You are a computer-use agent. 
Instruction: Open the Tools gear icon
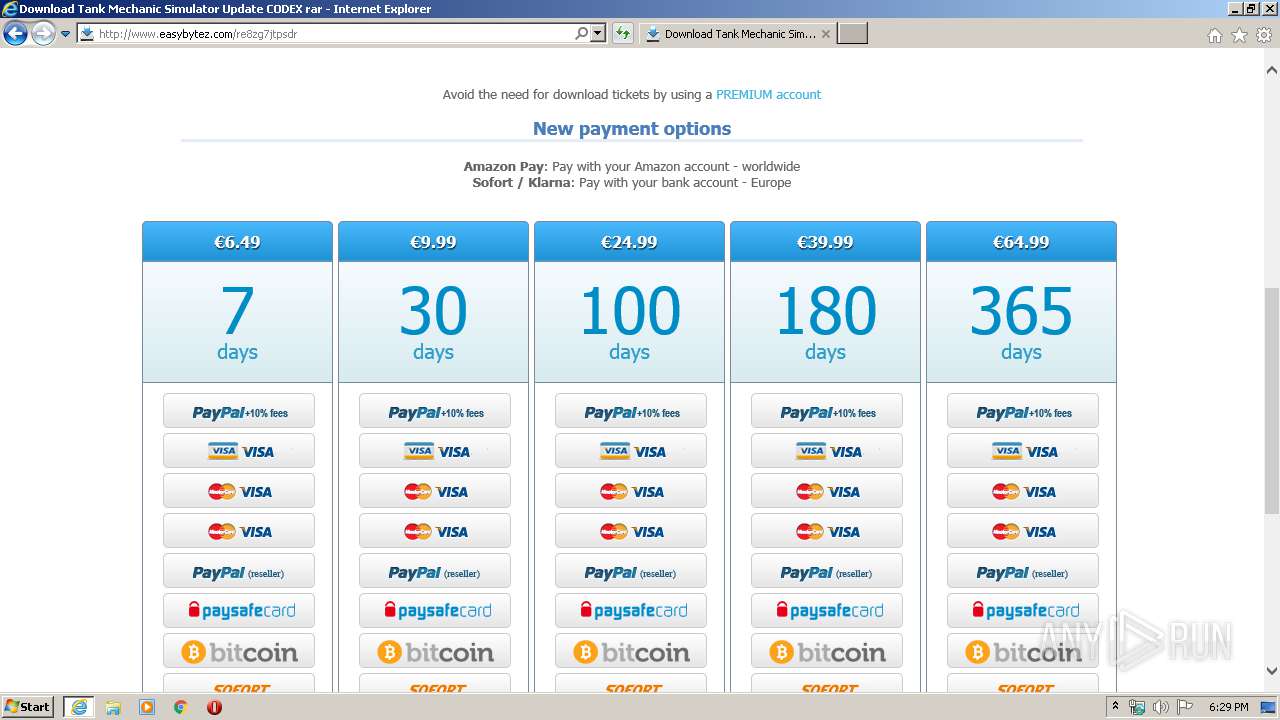point(1264,35)
